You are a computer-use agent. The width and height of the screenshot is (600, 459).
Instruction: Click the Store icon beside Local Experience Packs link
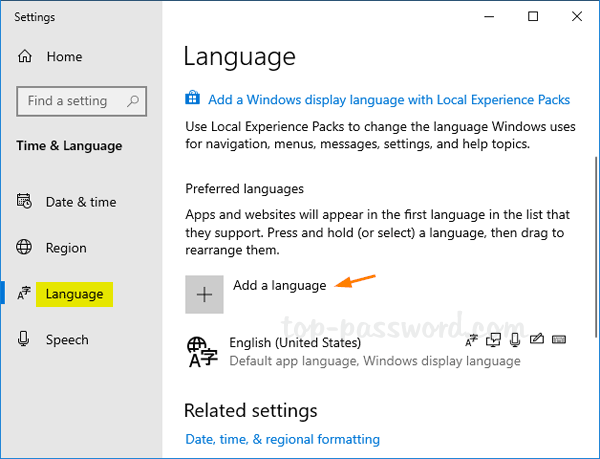[193, 99]
